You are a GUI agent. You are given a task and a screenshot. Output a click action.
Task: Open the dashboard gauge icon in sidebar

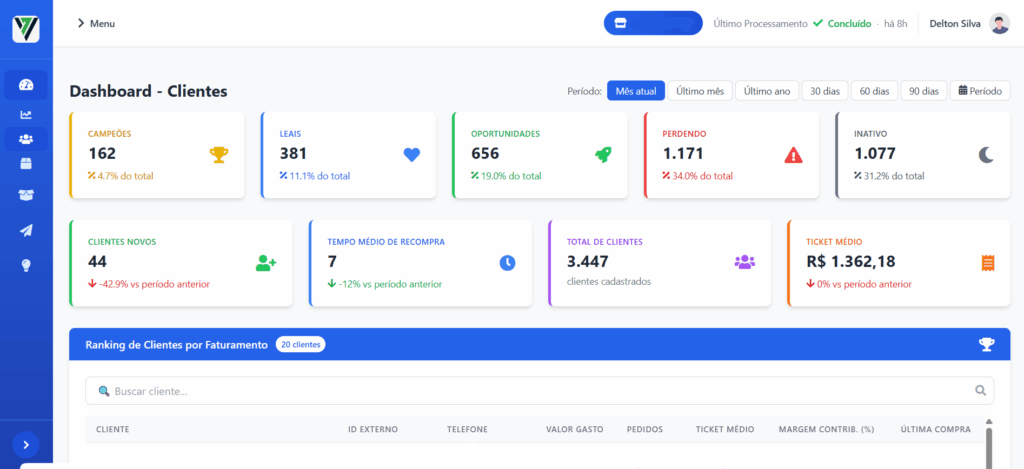26,85
